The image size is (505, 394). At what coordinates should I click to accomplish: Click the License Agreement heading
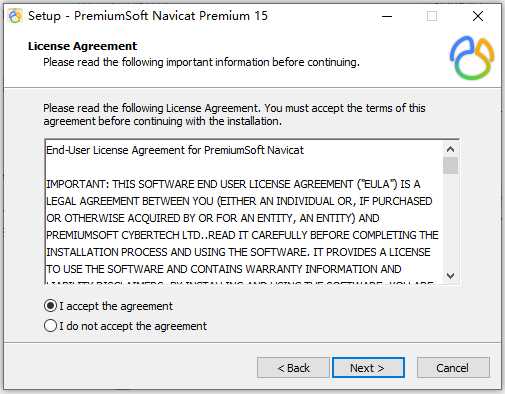(82, 46)
